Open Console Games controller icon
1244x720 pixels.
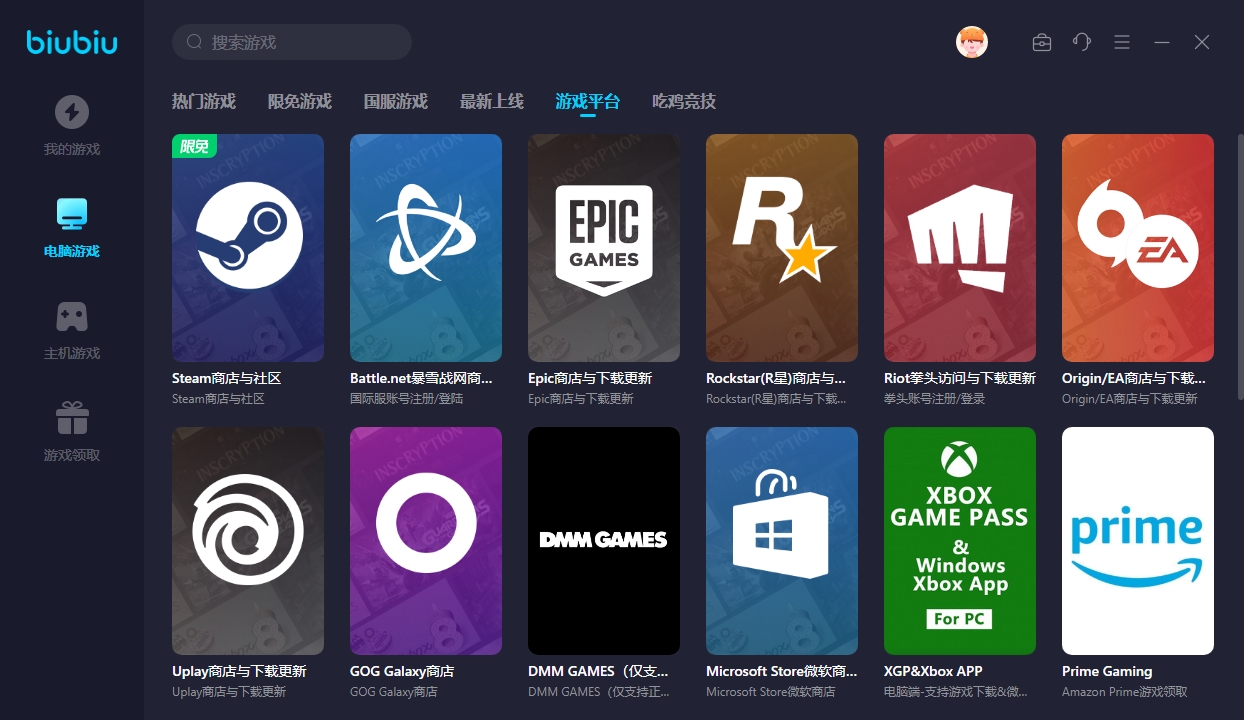(71, 316)
